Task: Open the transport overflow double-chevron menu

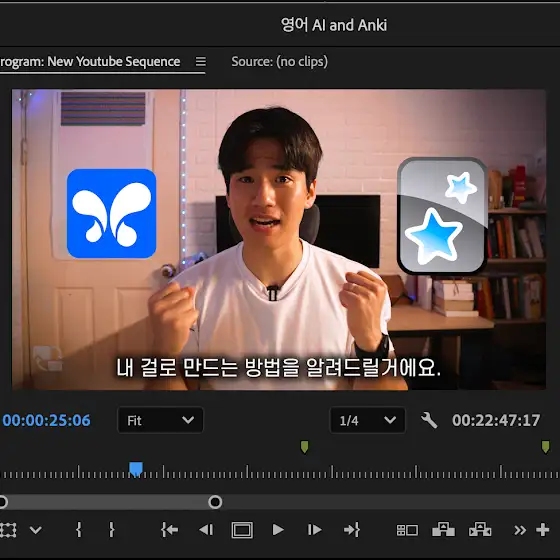Action: pyautogui.click(x=520, y=530)
